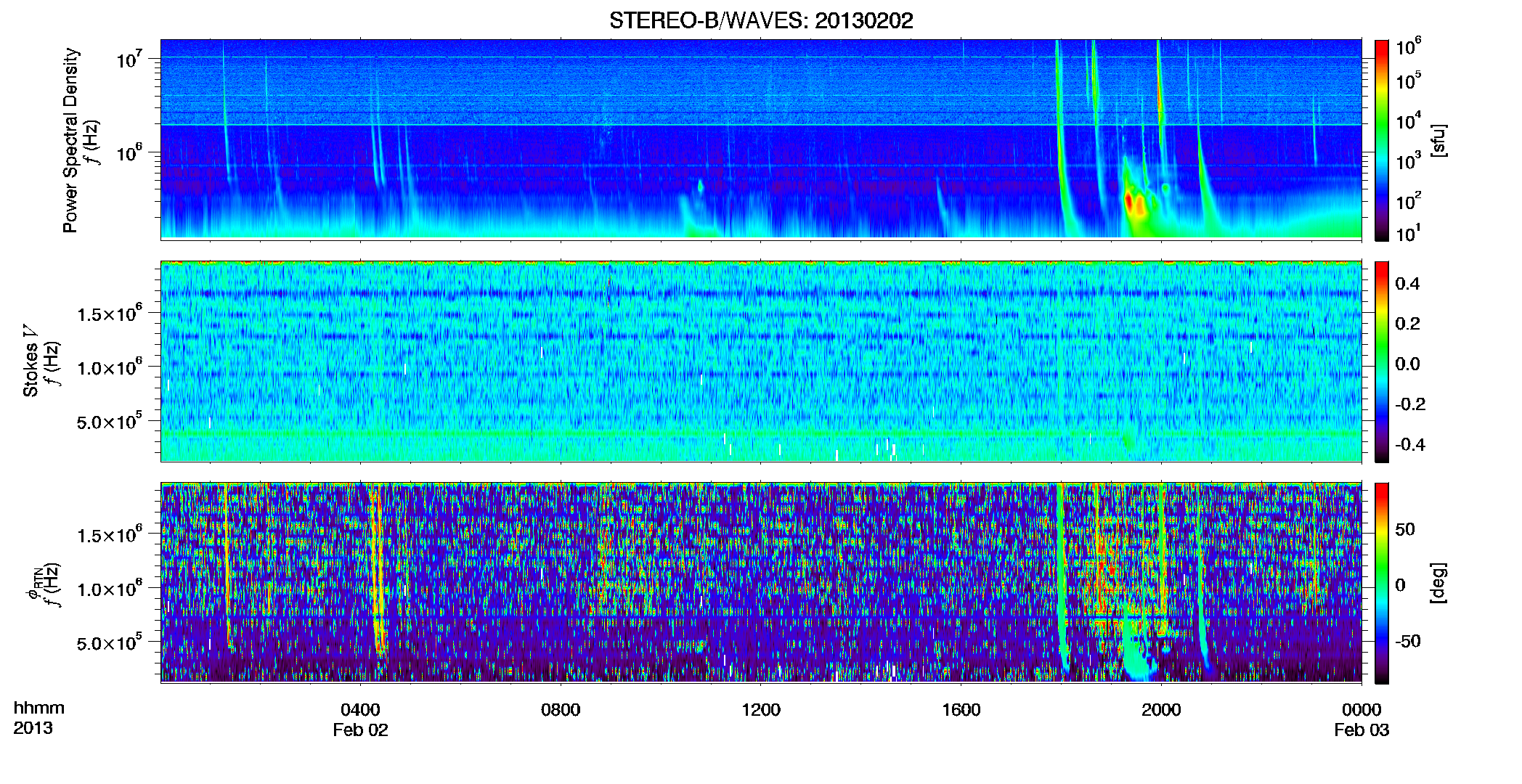1522x784 pixels.
Task: Click the 0.4 label on Stokes colorbar
Action: click(x=1407, y=284)
